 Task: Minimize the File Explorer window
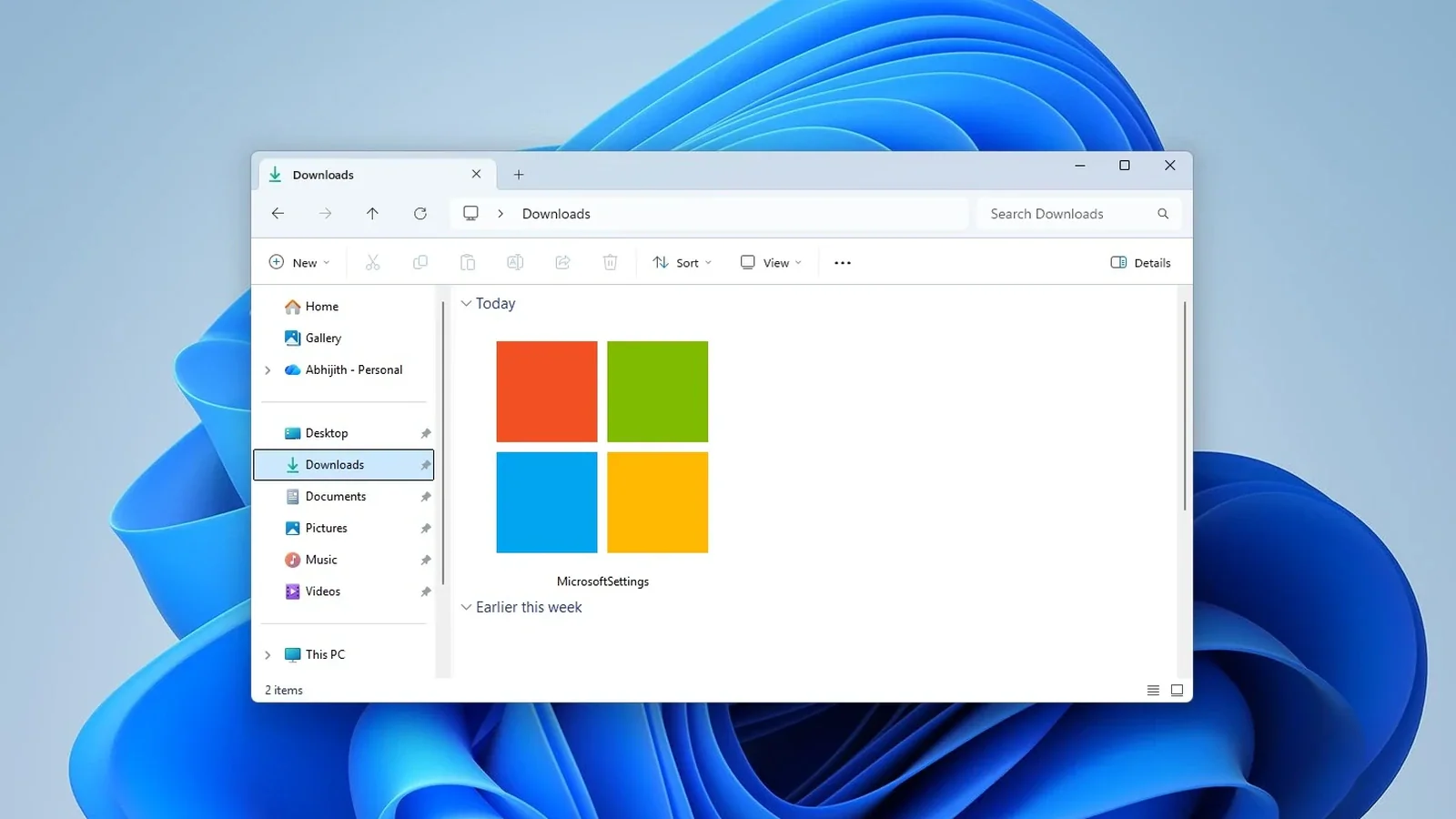(1079, 166)
